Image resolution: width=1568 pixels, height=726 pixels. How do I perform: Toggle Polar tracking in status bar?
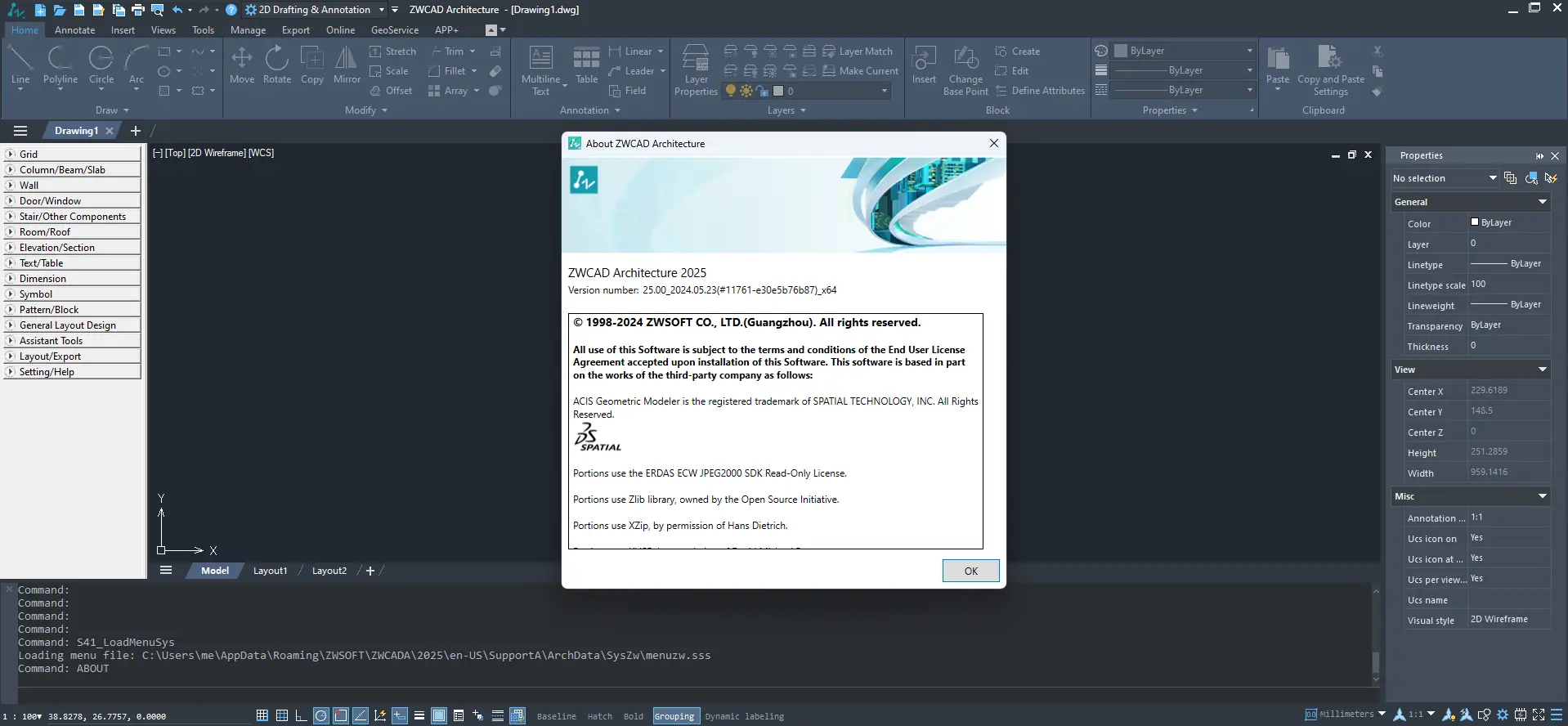pyautogui.click(x=321, y=715)
